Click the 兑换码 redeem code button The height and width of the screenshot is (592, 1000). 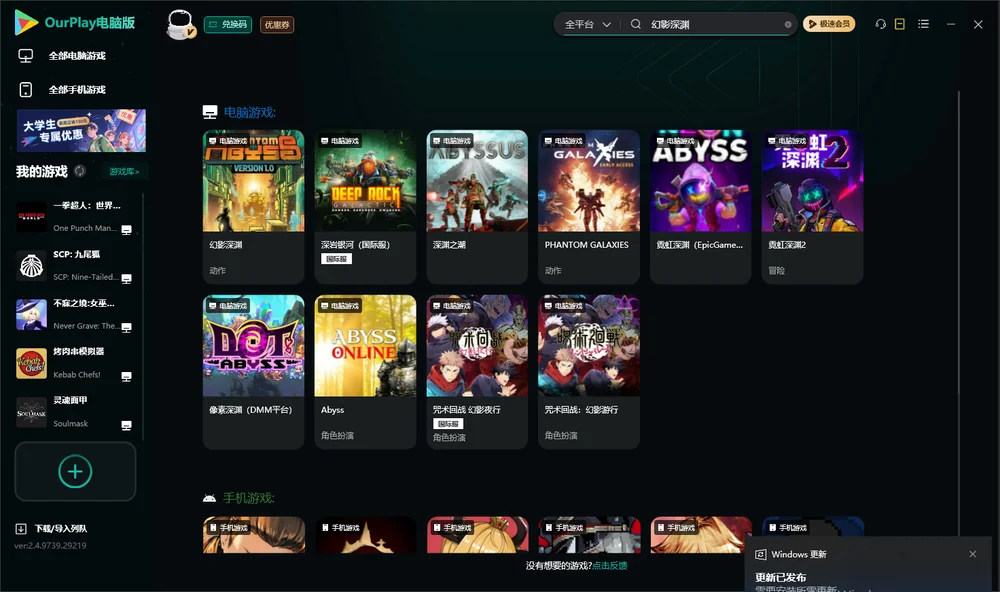[x=228, y=24]
